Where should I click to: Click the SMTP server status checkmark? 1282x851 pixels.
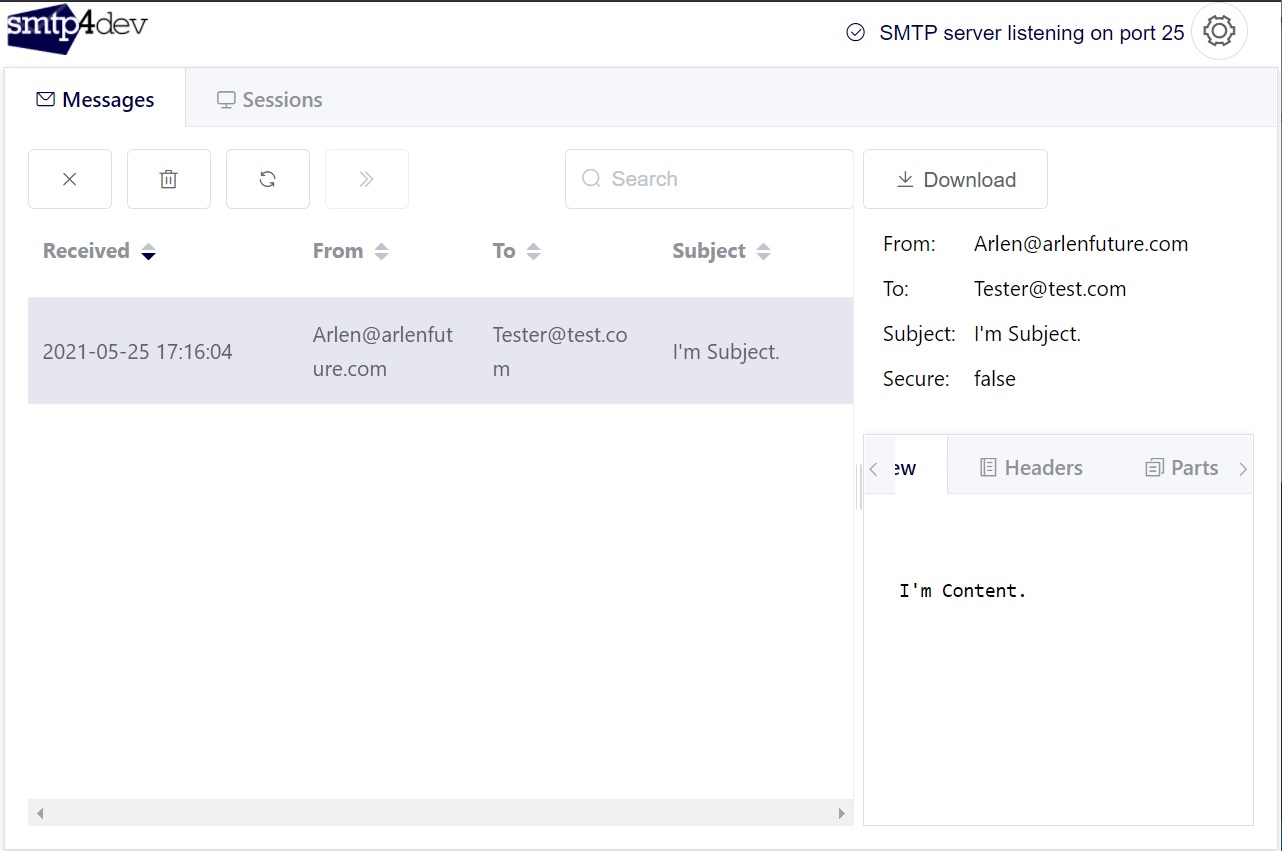point(855,32)
